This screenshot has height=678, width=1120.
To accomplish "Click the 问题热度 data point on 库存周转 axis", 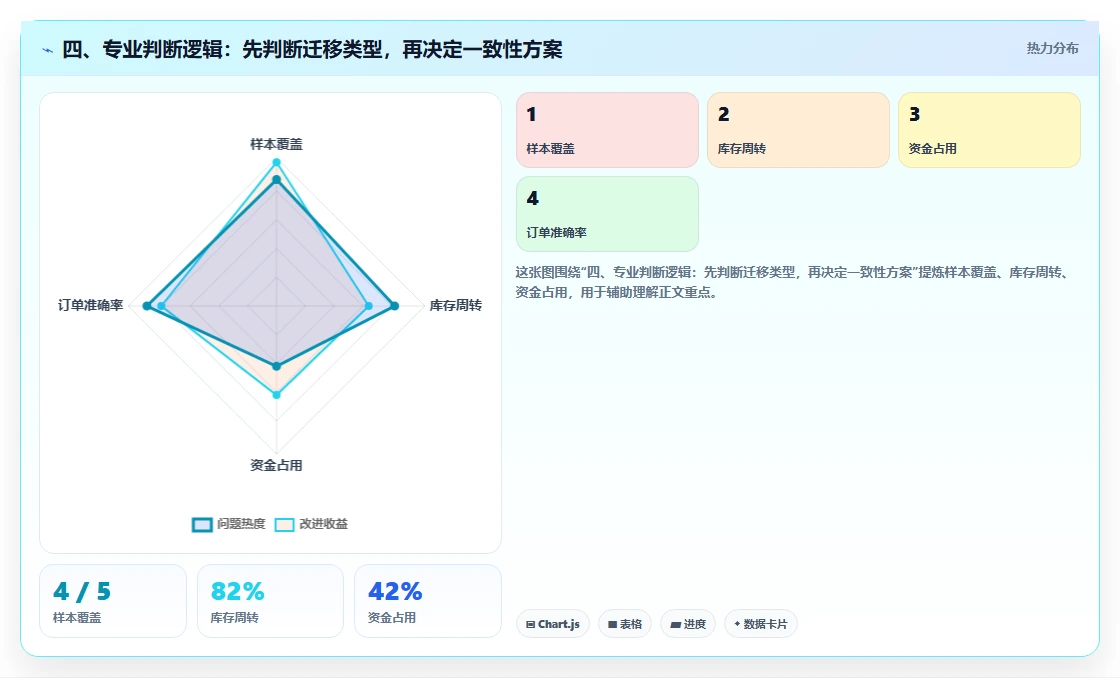I will 394,306.
